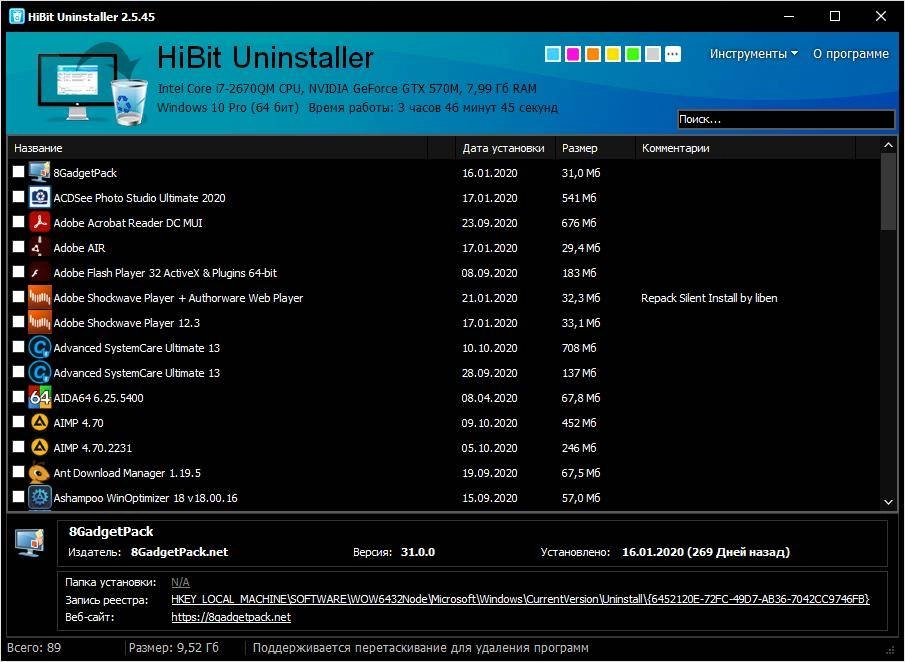Screen dimensions: 905x662
Task: Tick the checkbox for Adobe AIR
Action: click(x=18, y=246)
